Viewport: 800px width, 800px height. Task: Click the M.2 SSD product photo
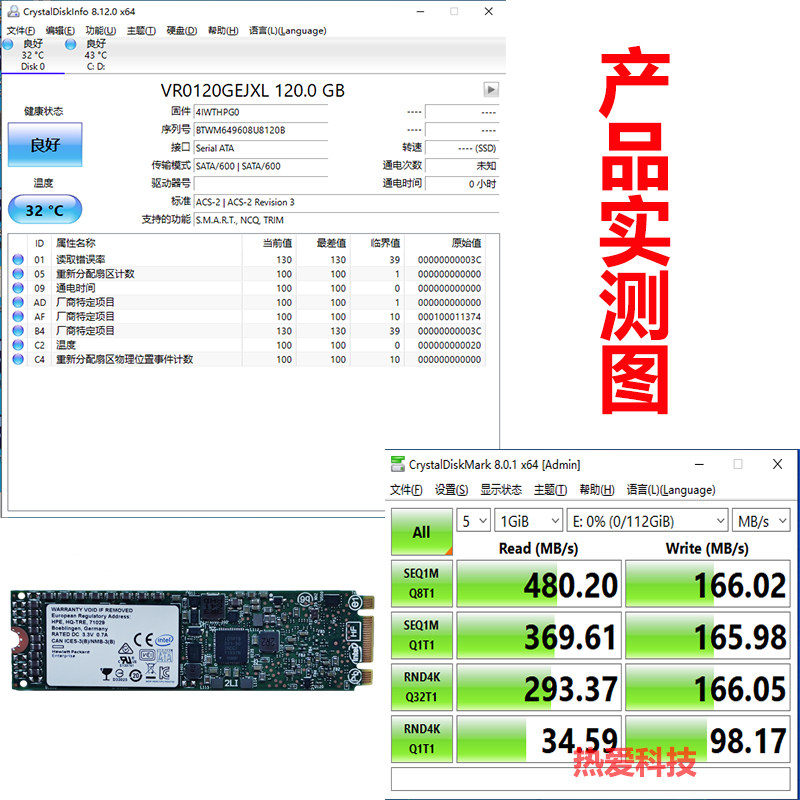point(193,640)
